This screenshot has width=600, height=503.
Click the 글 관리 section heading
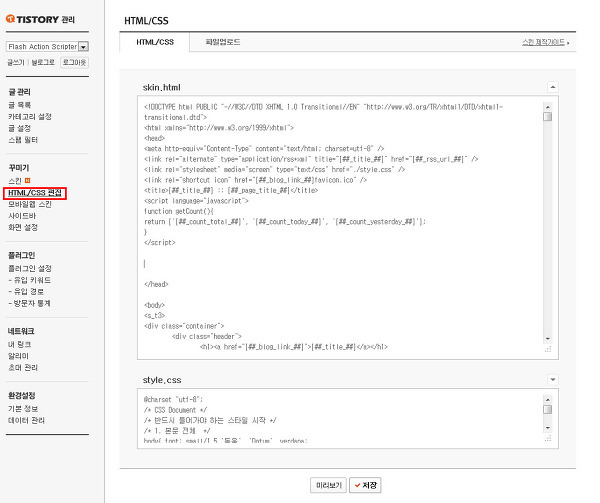pos(20,92)
